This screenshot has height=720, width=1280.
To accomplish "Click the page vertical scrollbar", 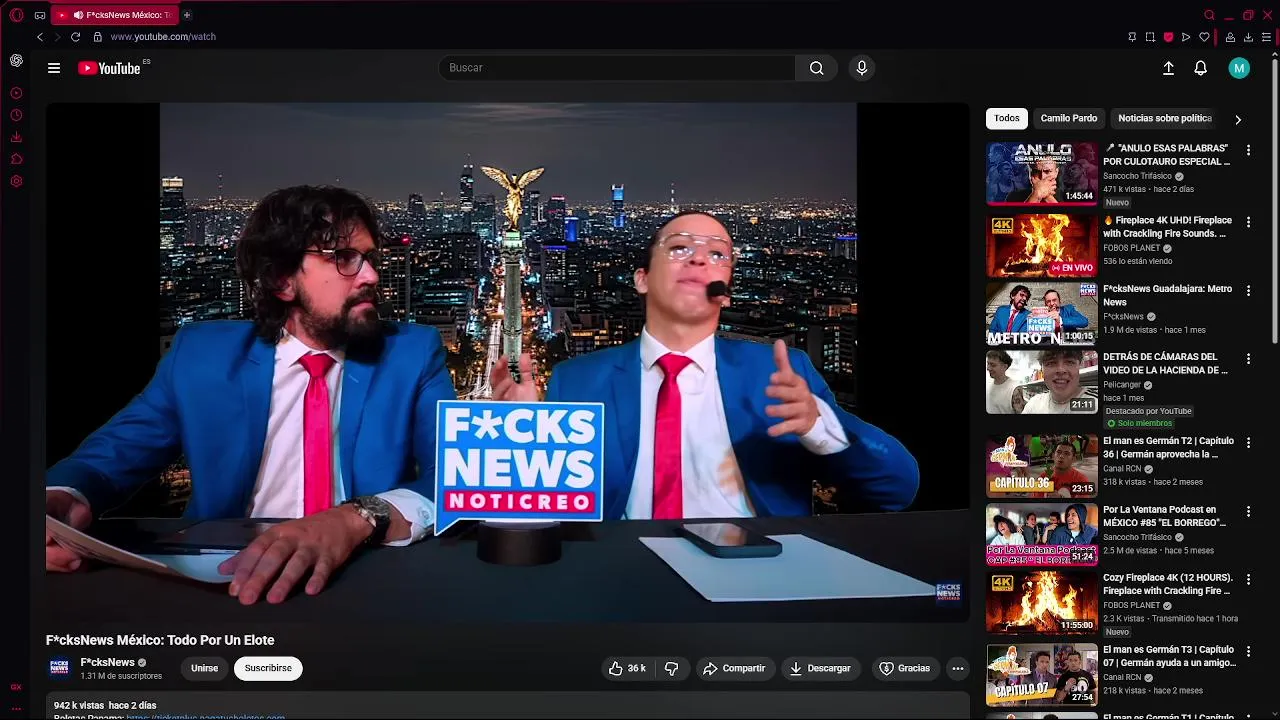I will tap(1274, 200).
